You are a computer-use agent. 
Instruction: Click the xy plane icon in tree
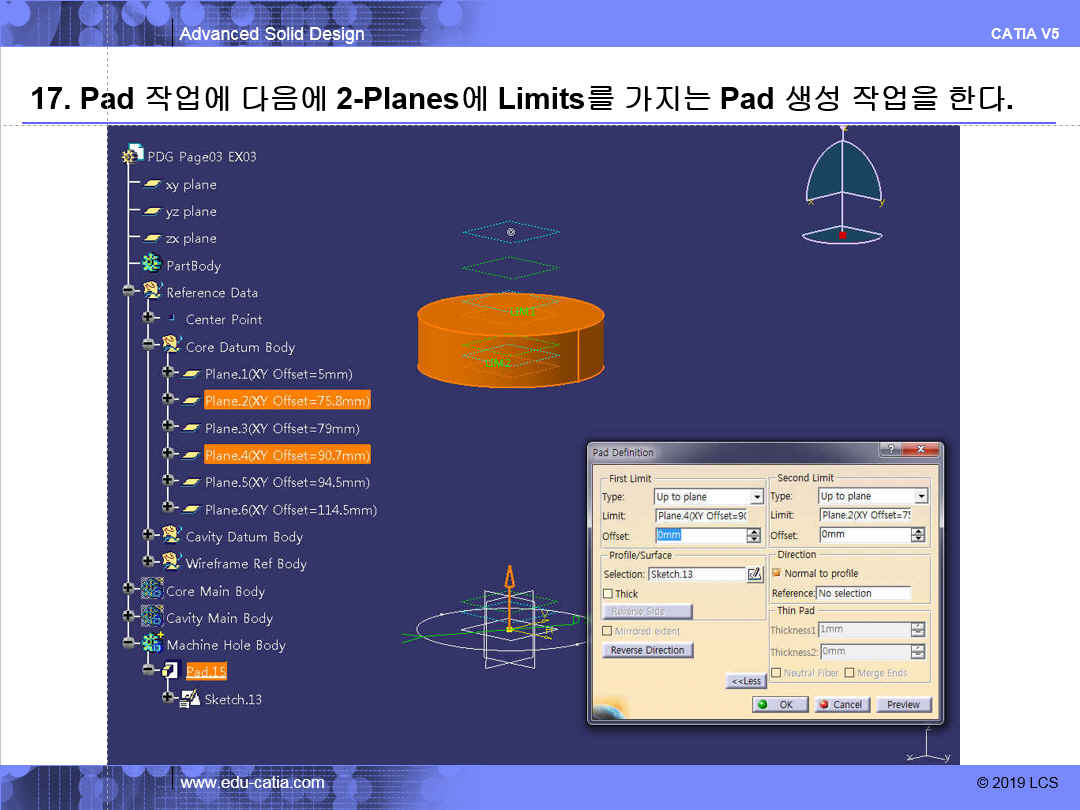click(x=152, y=185)
